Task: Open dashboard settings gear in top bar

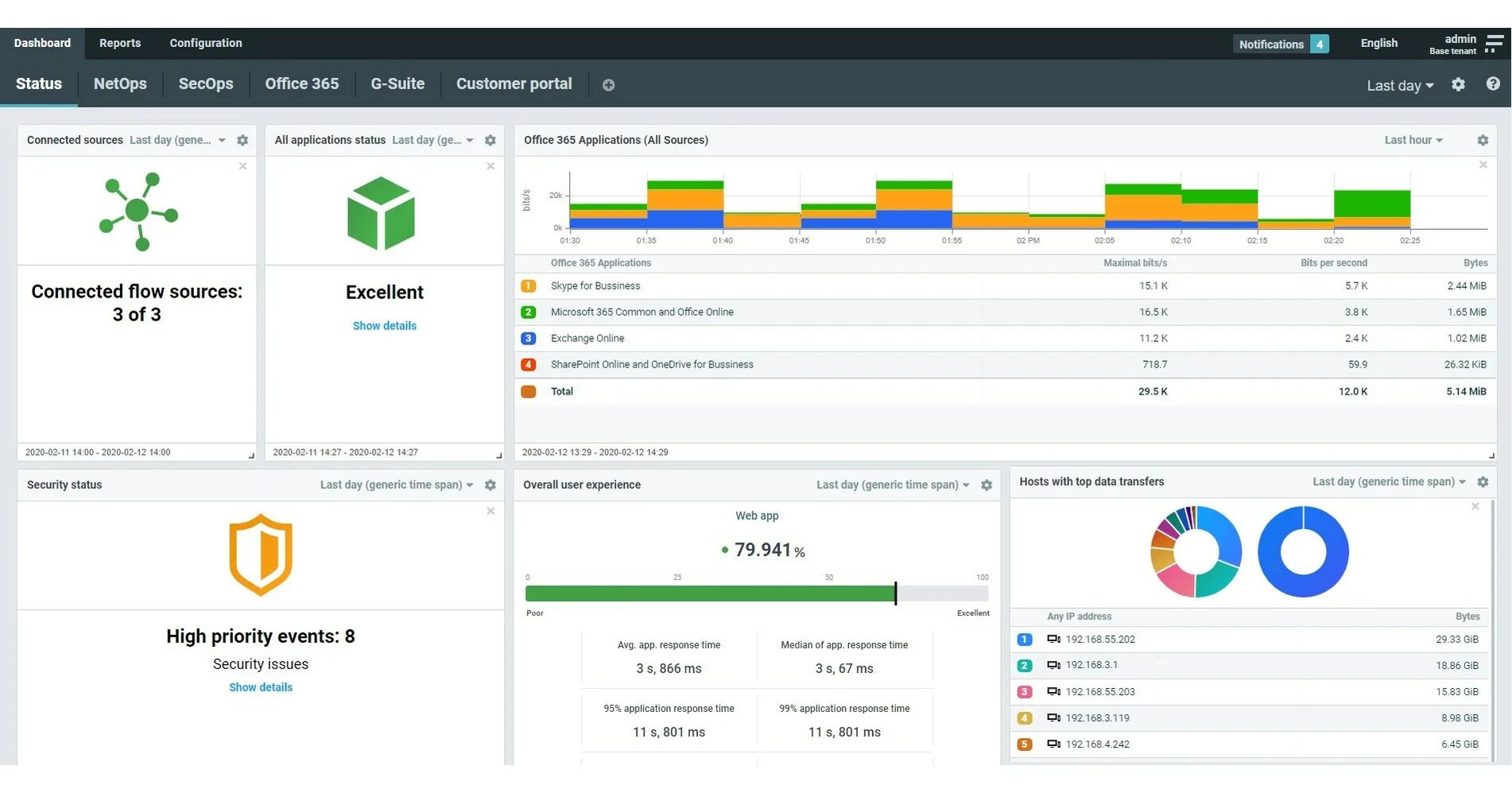Action: point(1458,84)
